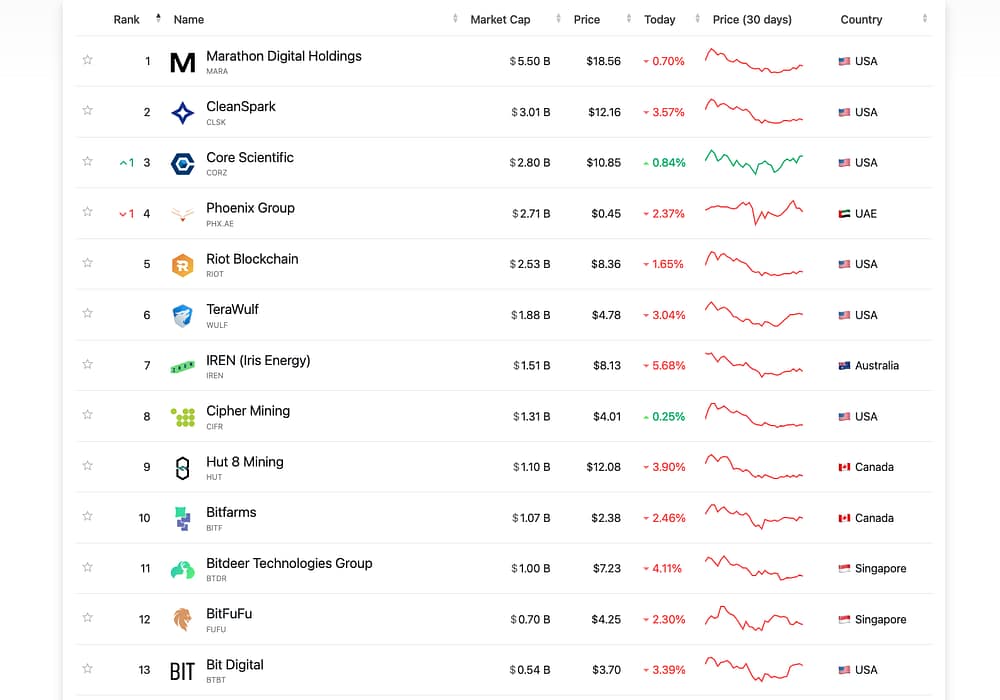The height and width of the screenshot is (700, 1000).
Task: Click Core Scientific's green 30-day price chart
Action: tap(754, 162)
